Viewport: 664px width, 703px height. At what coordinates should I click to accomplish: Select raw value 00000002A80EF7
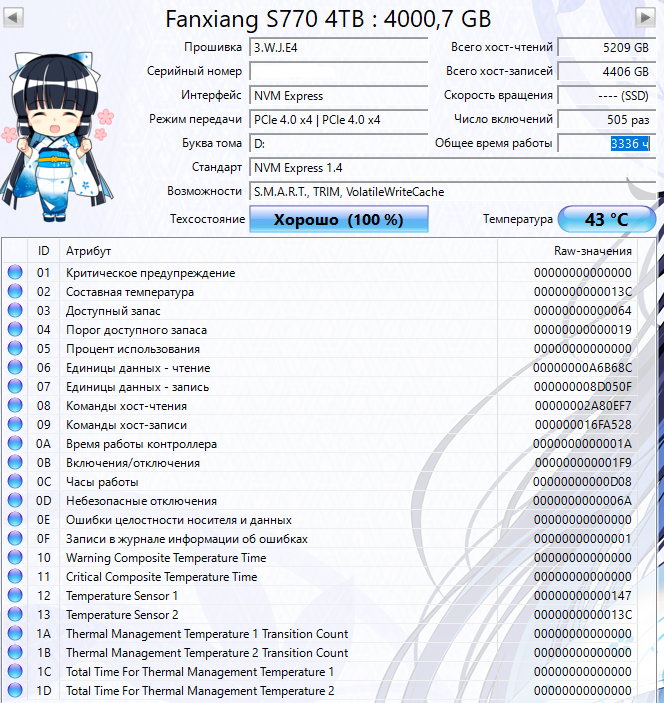pyautogui.click(x=582, y=406)
